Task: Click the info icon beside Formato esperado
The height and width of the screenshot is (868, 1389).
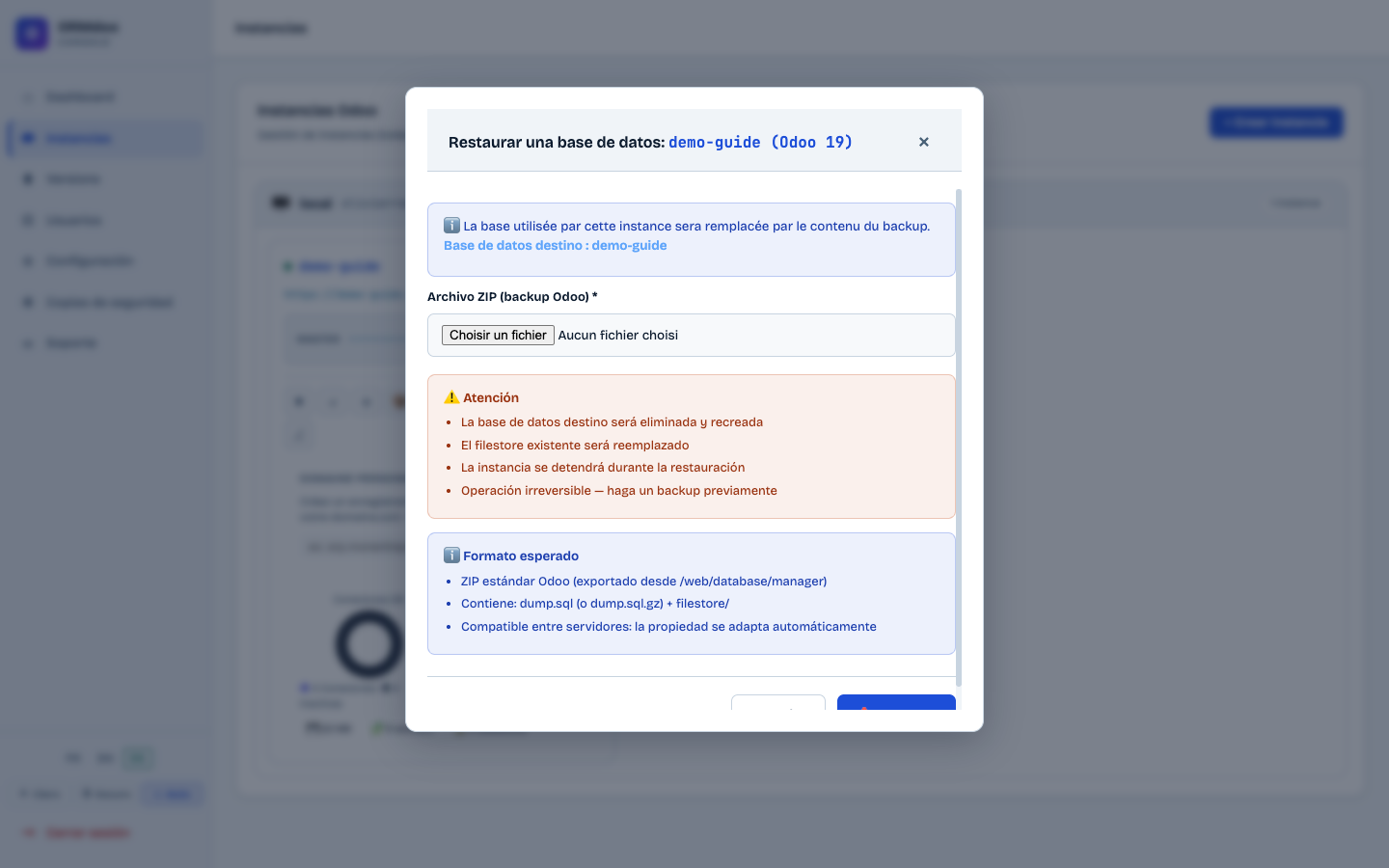Action: (x=451, y=556)
